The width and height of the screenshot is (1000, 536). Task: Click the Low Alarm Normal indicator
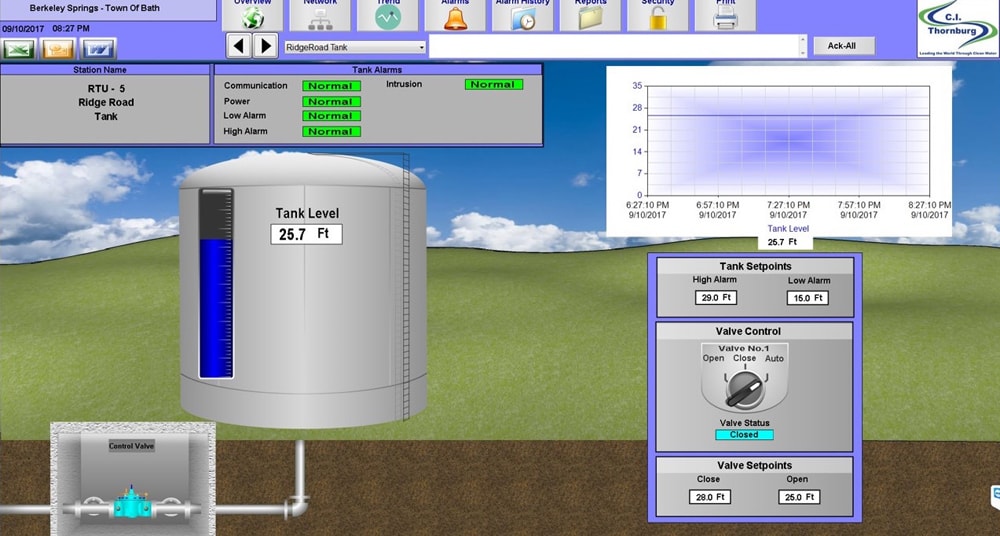tap(331, 116)
